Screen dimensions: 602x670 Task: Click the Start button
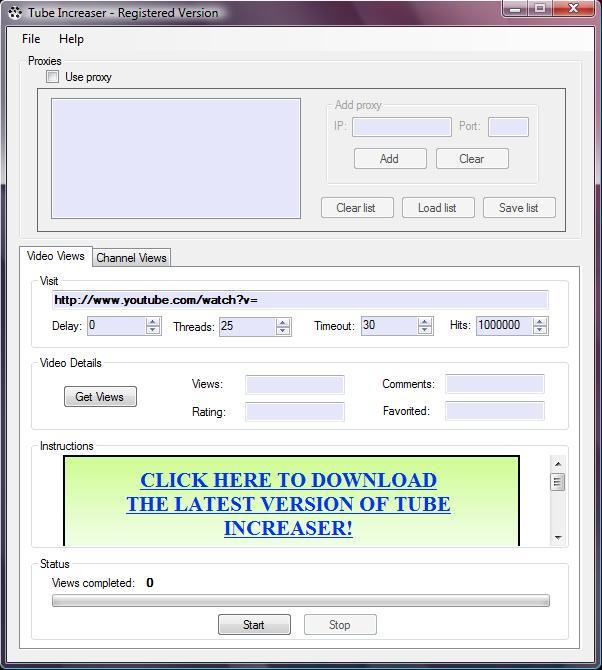click(x=254, y=625)
